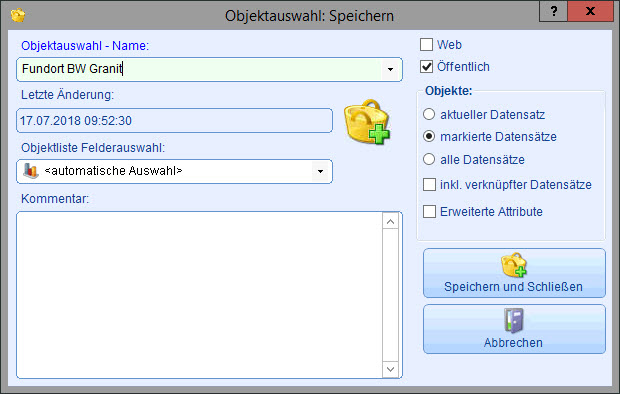Expand the Objektliste Felderauswahl dropdown arrow
The image size is (620, 394).
coord(320,171)
